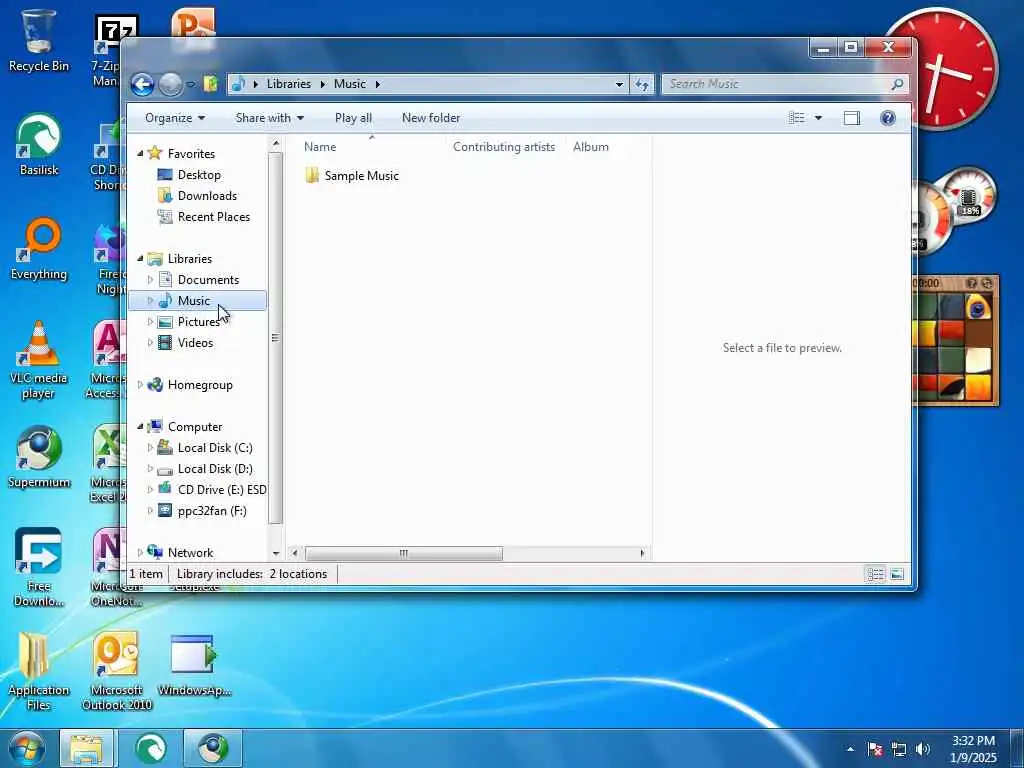Click the Back navigation arrow
The width and height of the screenshot is (1024, 768).
142,84
